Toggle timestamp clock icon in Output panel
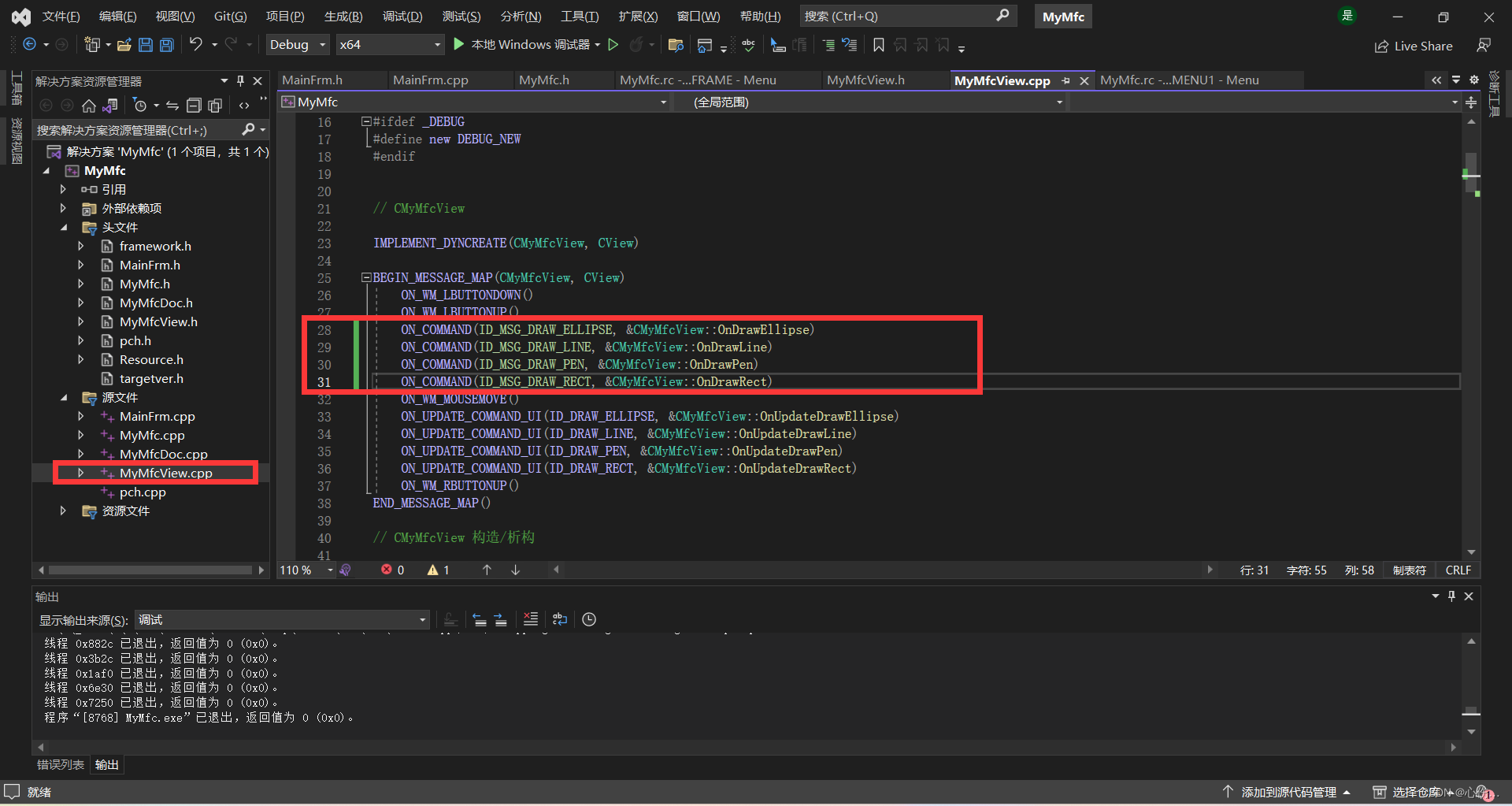The image size is (1512, 806). point(589,619)
